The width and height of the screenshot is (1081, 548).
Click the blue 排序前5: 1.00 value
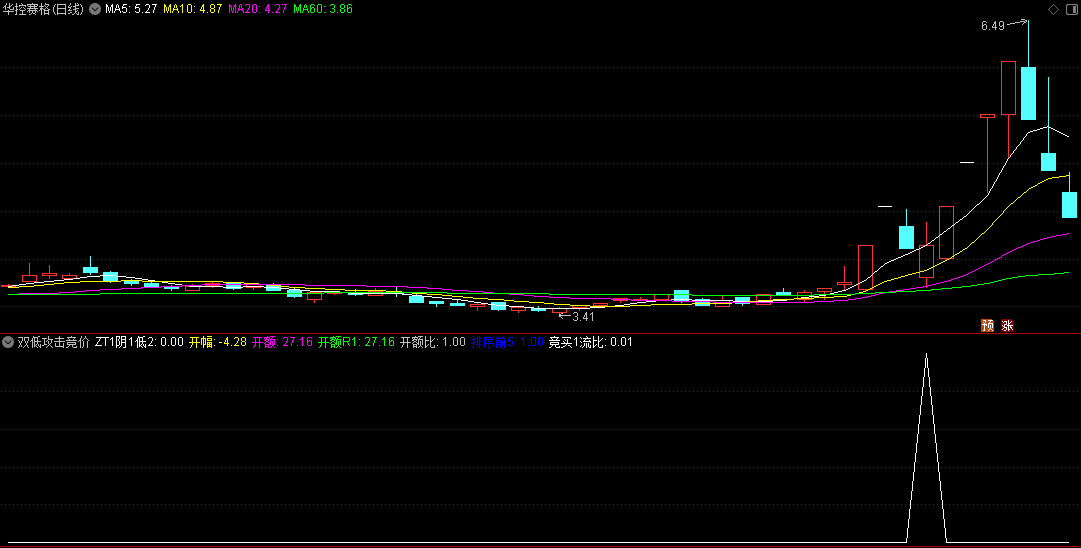(507, 342)
